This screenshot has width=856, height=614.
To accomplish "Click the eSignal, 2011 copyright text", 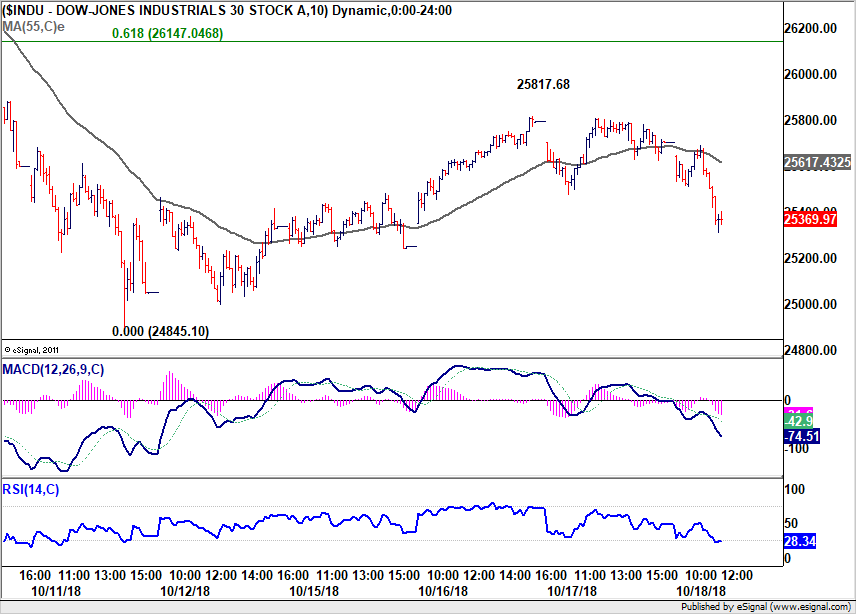I will (31, 350).
